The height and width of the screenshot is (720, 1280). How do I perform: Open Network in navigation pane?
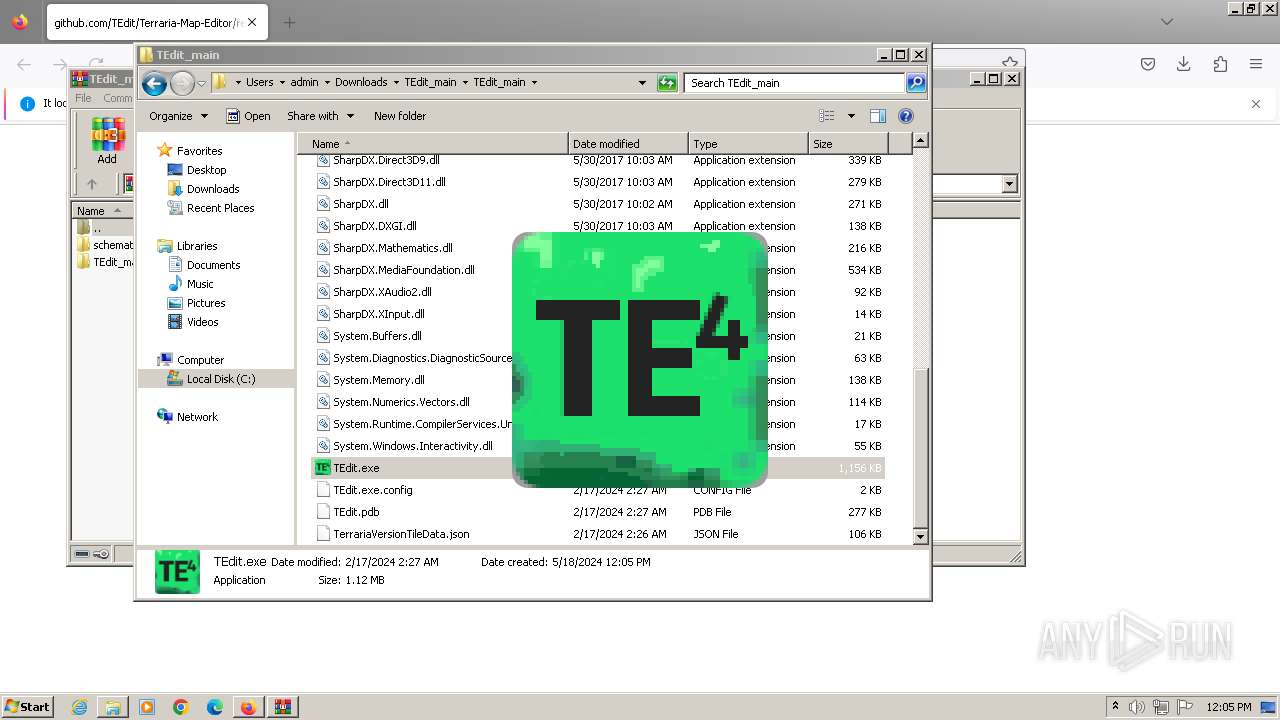pyautogui.click(x=196, y=417)
